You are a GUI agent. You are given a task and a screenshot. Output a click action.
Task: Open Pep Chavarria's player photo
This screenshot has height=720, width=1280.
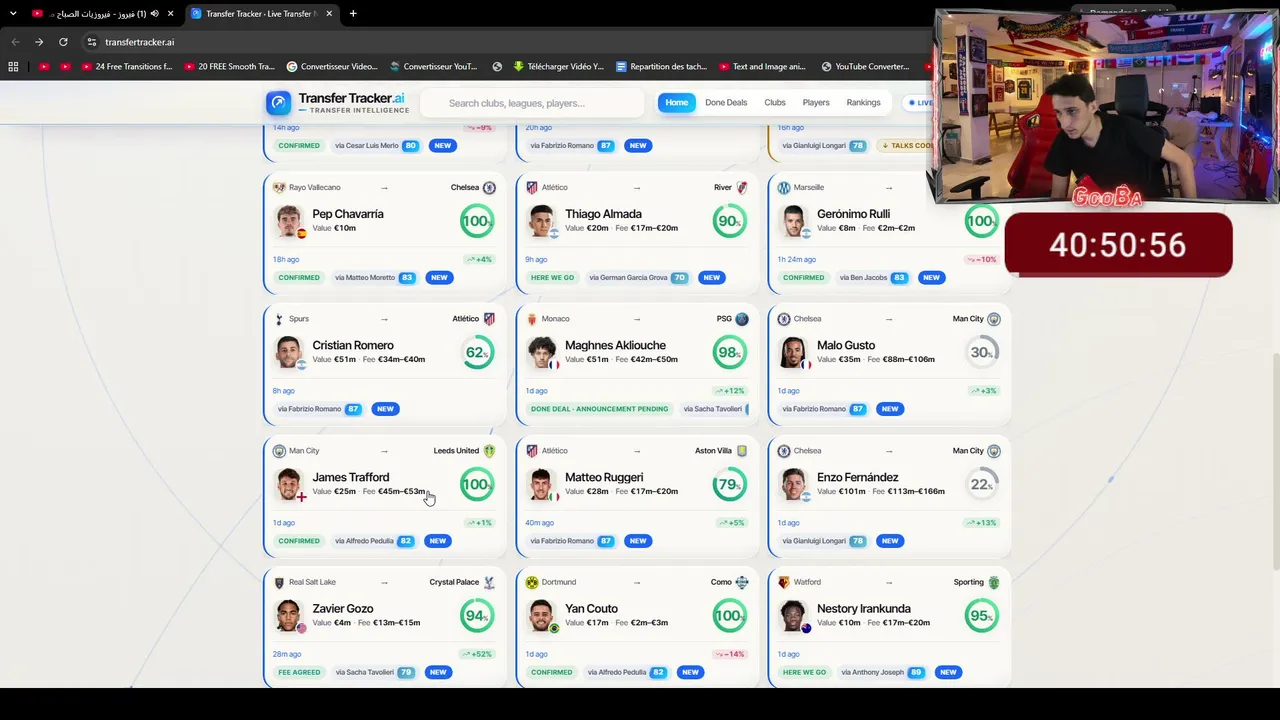click(x=289, y=221)
